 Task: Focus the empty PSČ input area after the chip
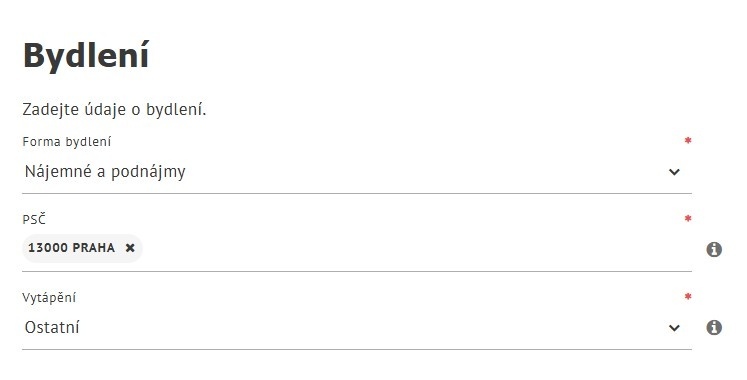417,248
